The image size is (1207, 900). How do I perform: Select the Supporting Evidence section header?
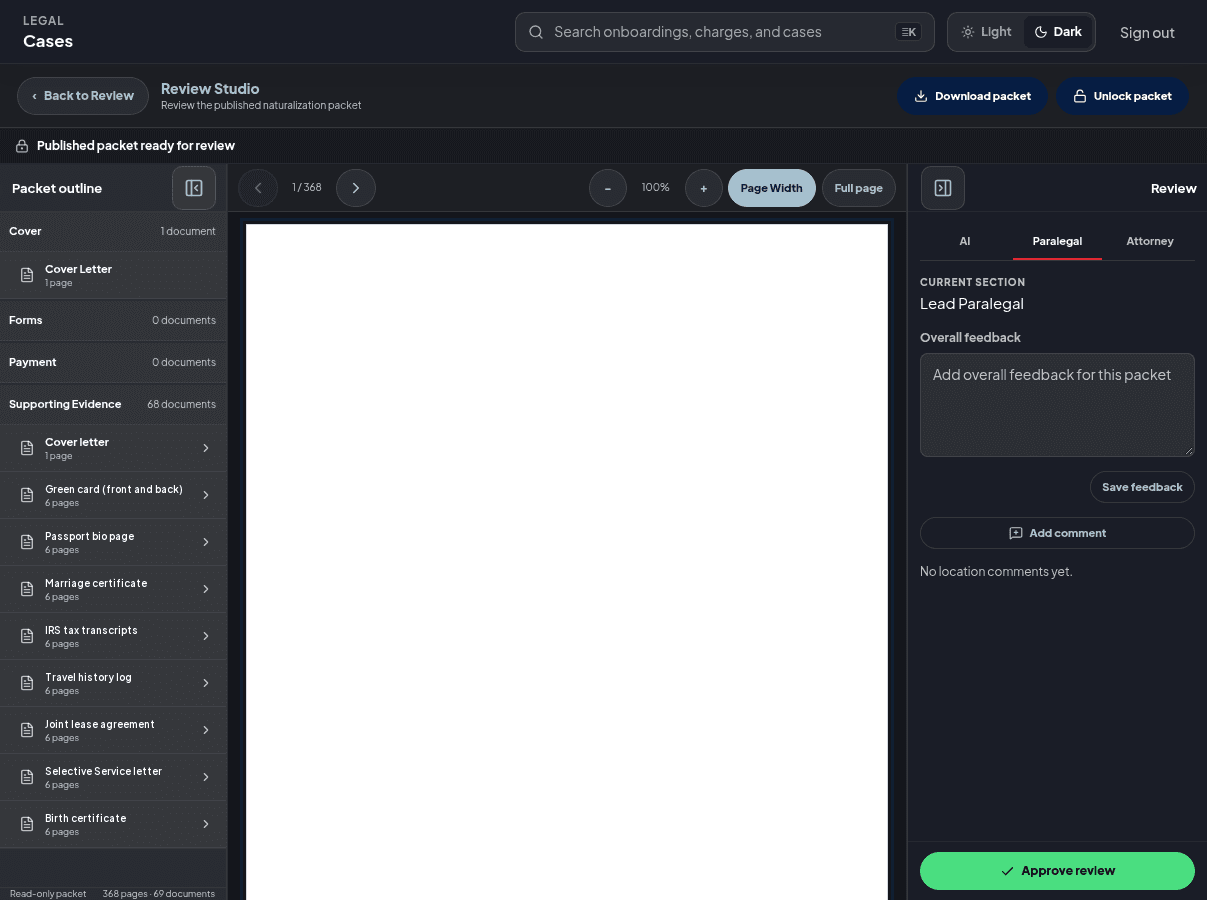point(113,404)
